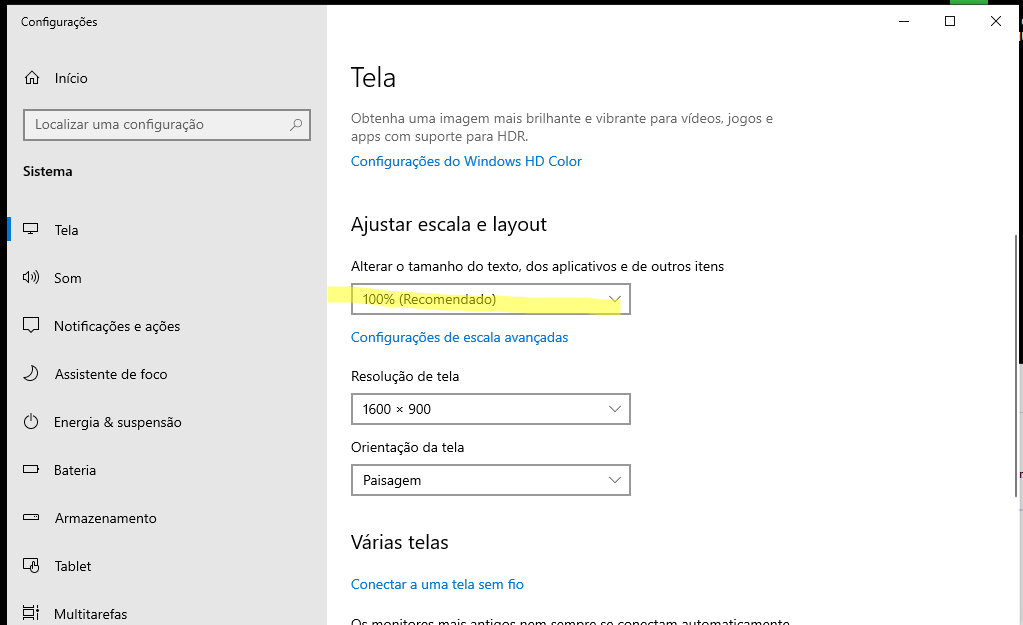
Task: Click the Notificações e ações icon
Action: pos(32,326)
